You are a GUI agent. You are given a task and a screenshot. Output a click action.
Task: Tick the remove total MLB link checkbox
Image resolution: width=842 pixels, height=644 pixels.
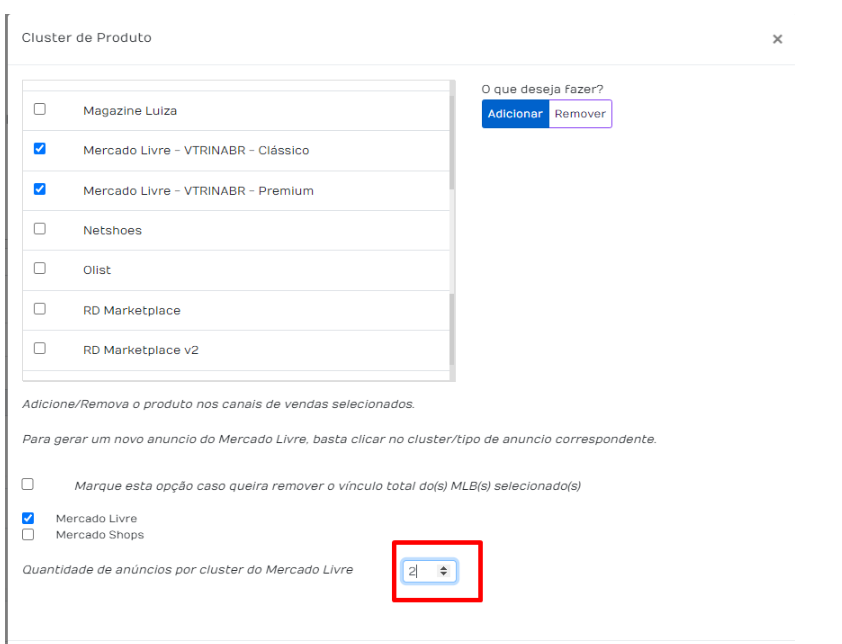[x=28, y=484]
